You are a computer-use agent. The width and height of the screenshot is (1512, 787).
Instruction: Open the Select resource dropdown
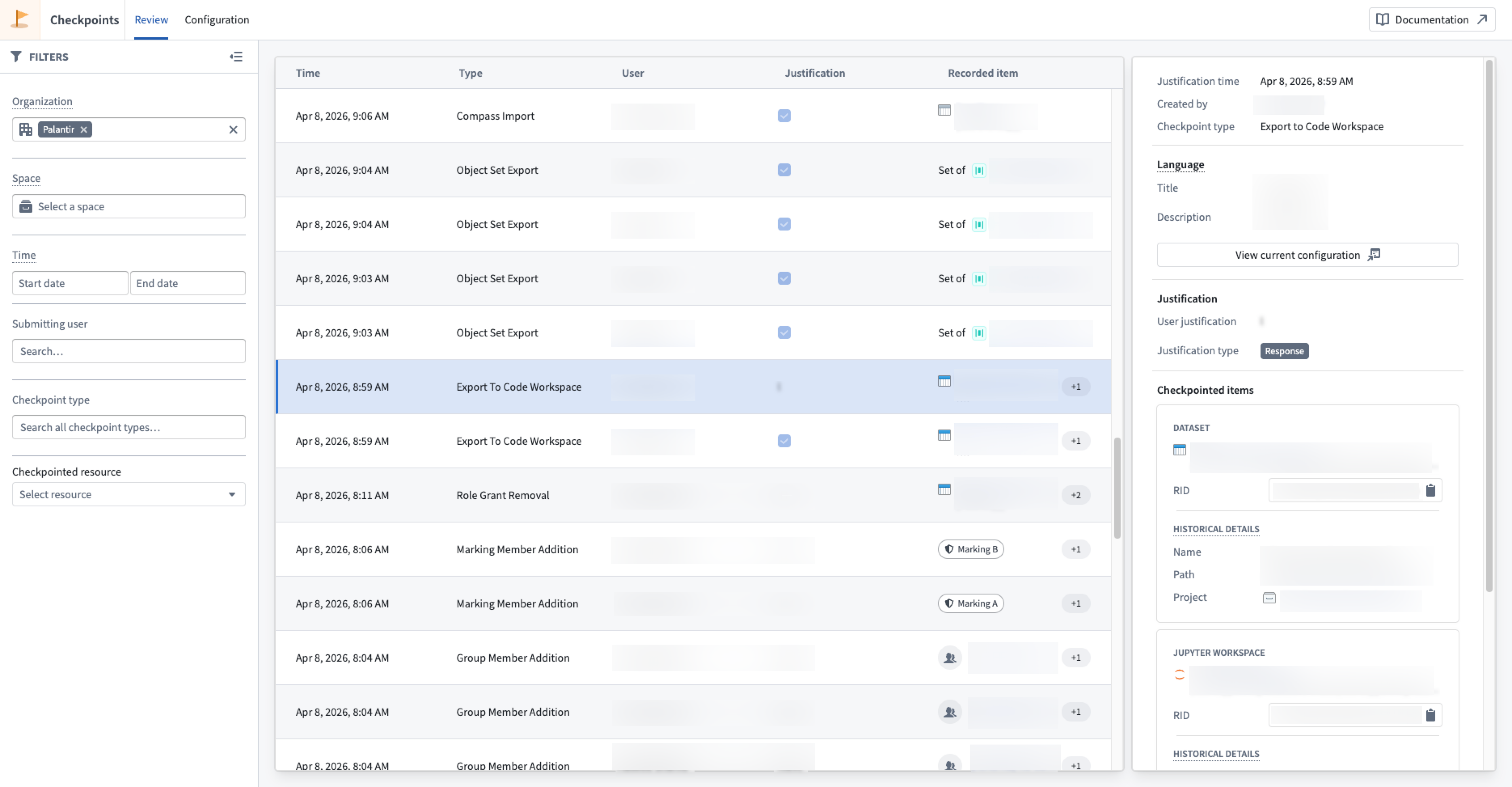tap(129, 494)
